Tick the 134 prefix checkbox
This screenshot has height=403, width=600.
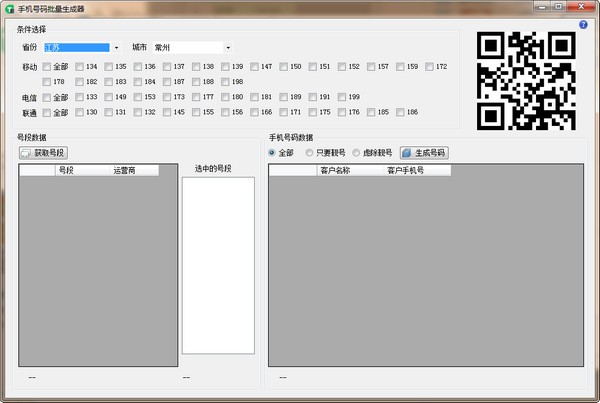(x=79, y=67)
